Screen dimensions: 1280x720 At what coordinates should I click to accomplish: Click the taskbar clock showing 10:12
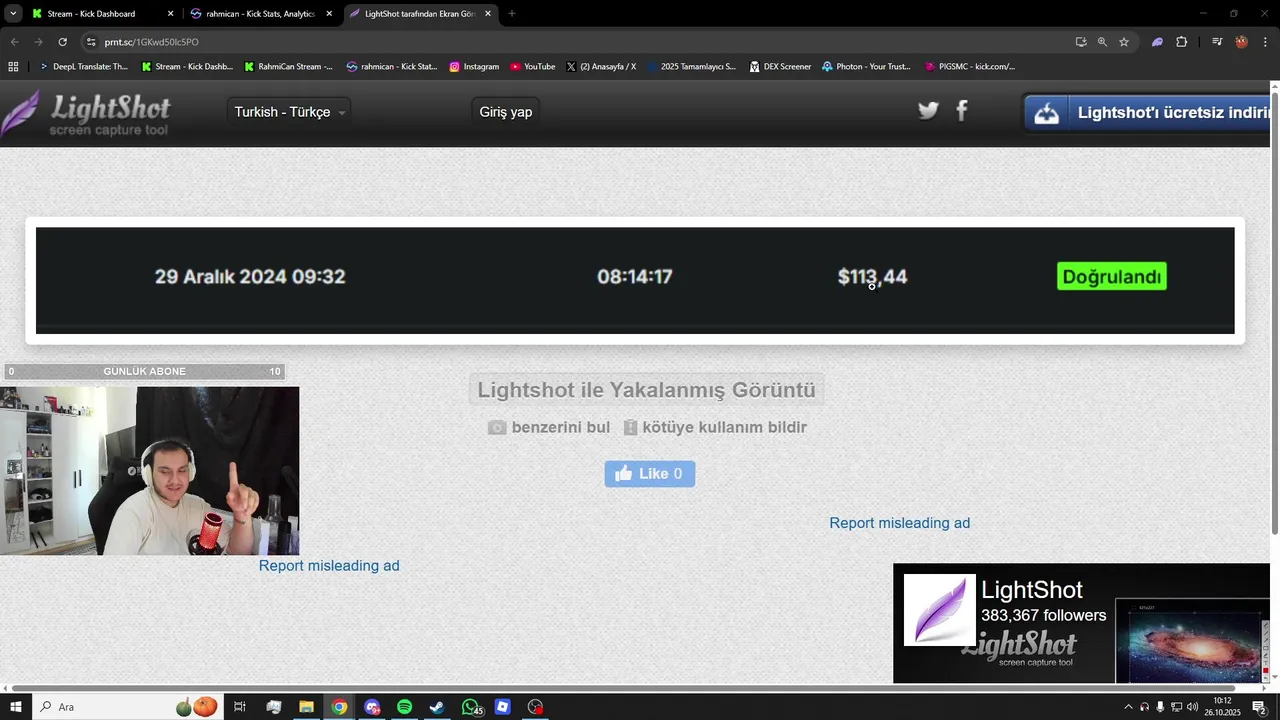click(1222, 707)
